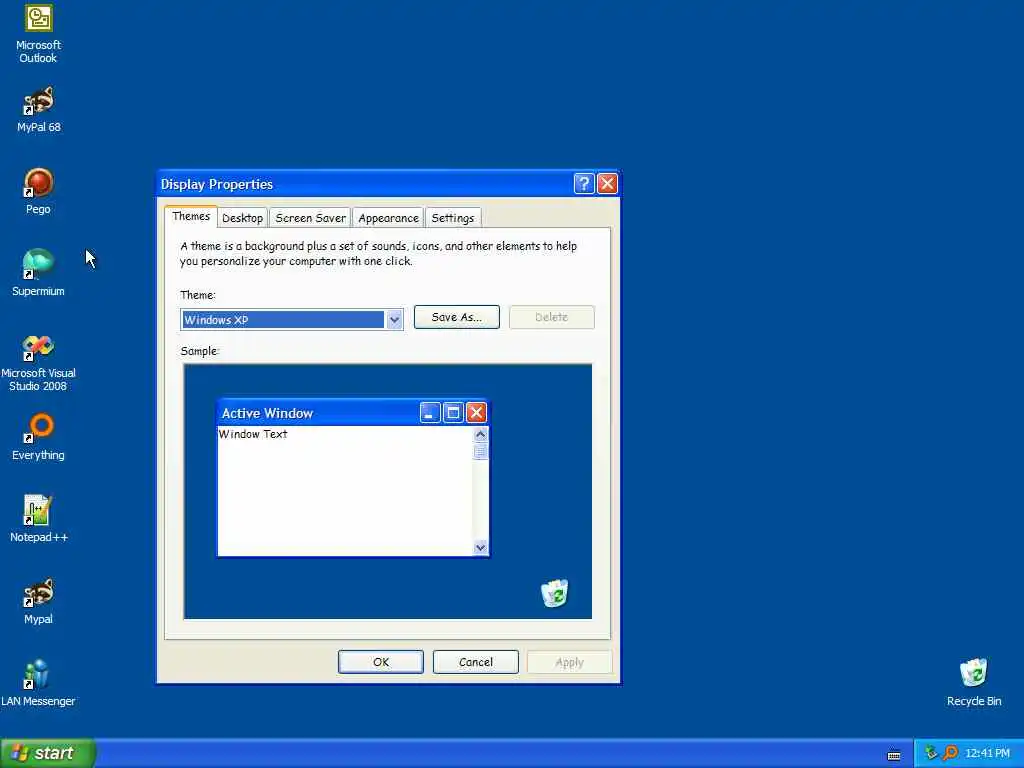The height and width of the screenshot is (768, 1024).
Task: Click the sample window scrollbar thumb
Action: [x=481, y=451]
